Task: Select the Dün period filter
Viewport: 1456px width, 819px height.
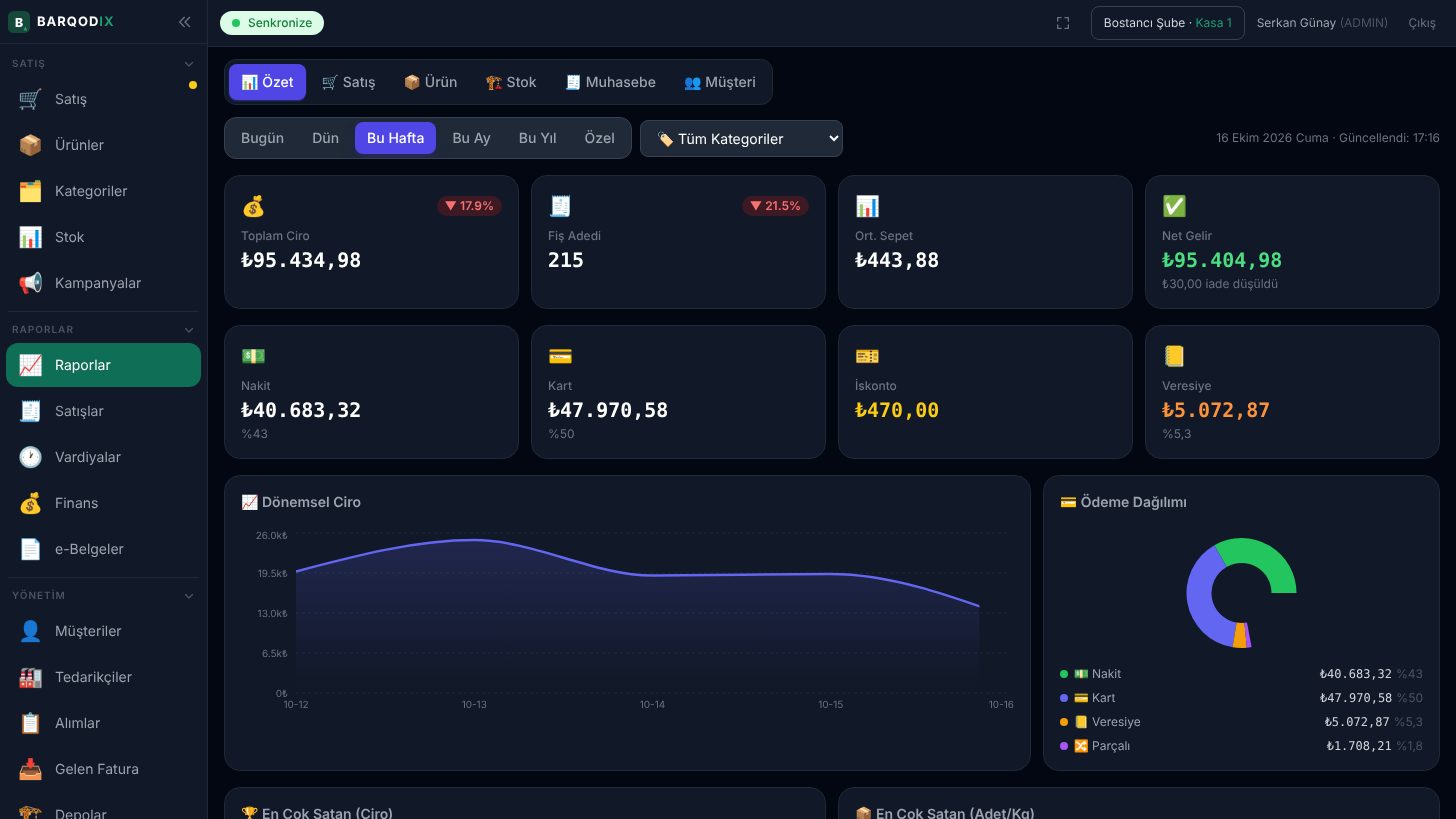Action: click(x=325, y=138)
